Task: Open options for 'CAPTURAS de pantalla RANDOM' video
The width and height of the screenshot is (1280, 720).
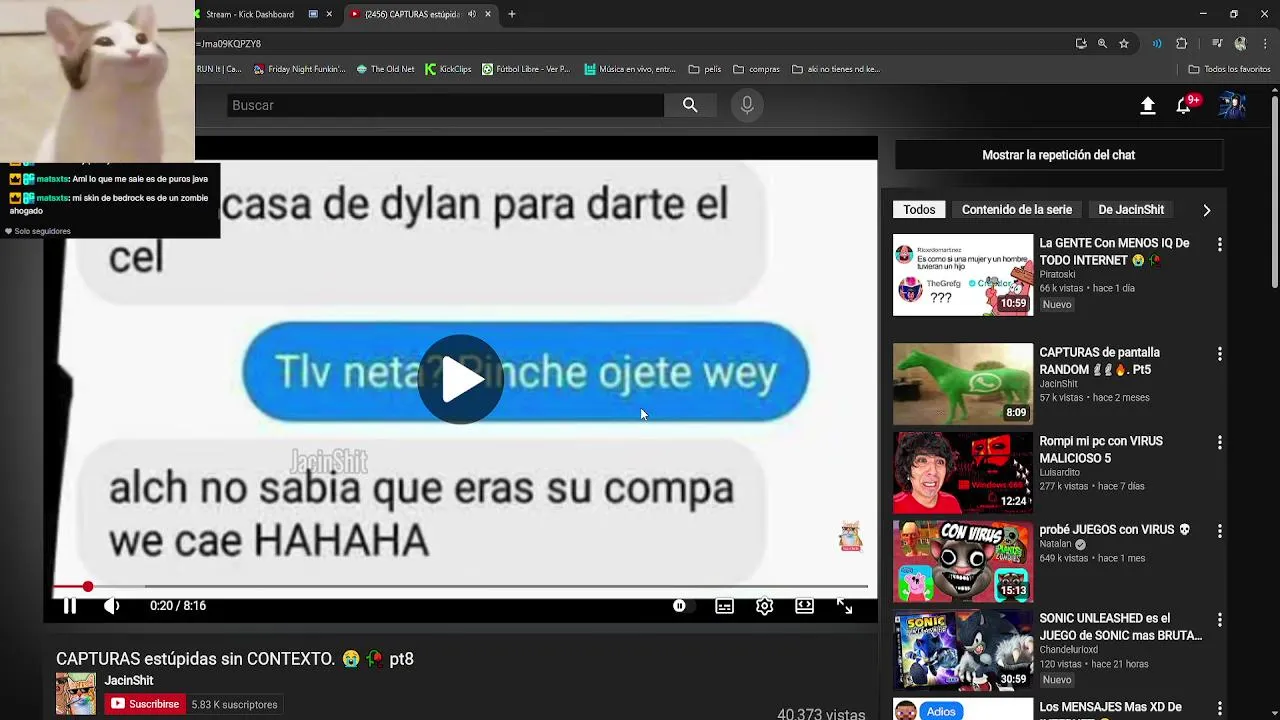Action: click(1219, 354)
